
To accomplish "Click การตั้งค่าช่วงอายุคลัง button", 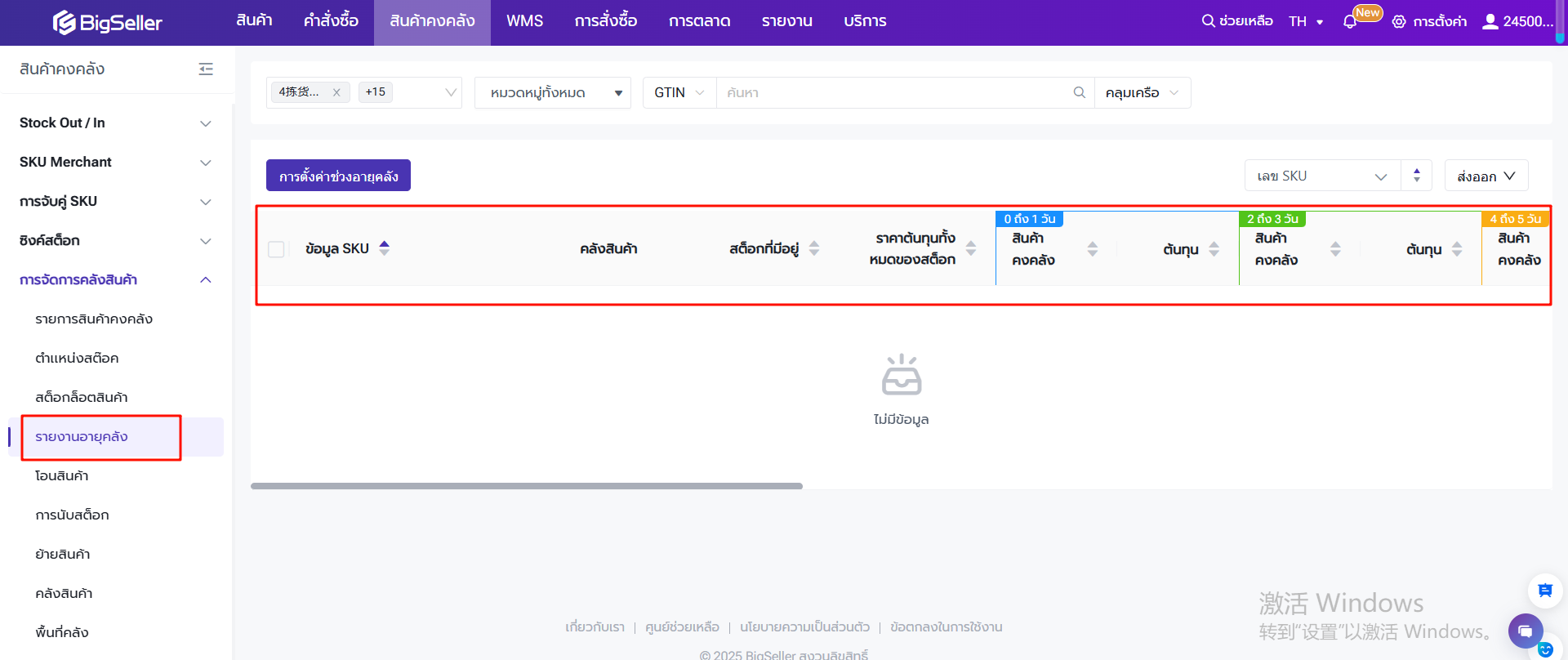I will [338, 176].
